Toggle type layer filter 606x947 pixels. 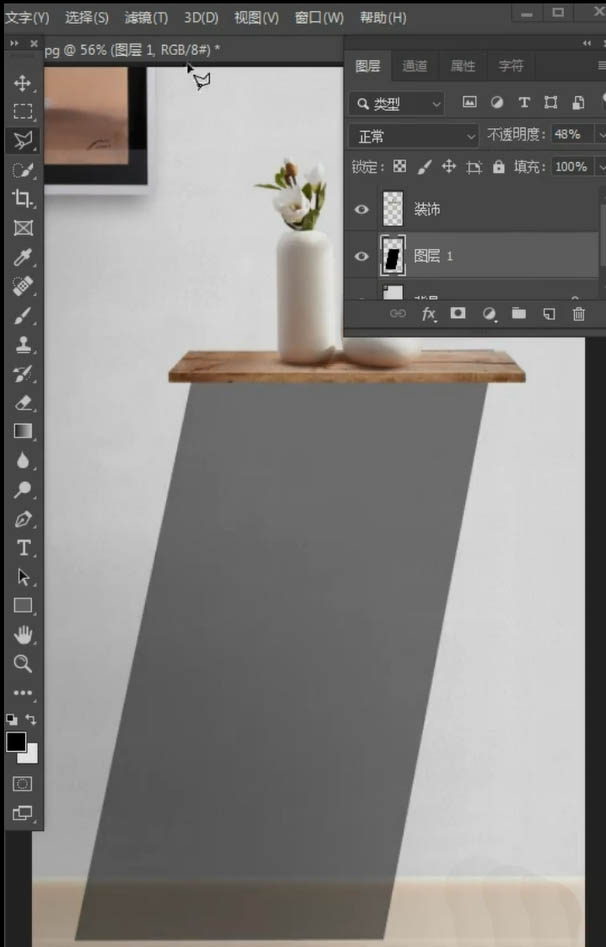point(524,102)
